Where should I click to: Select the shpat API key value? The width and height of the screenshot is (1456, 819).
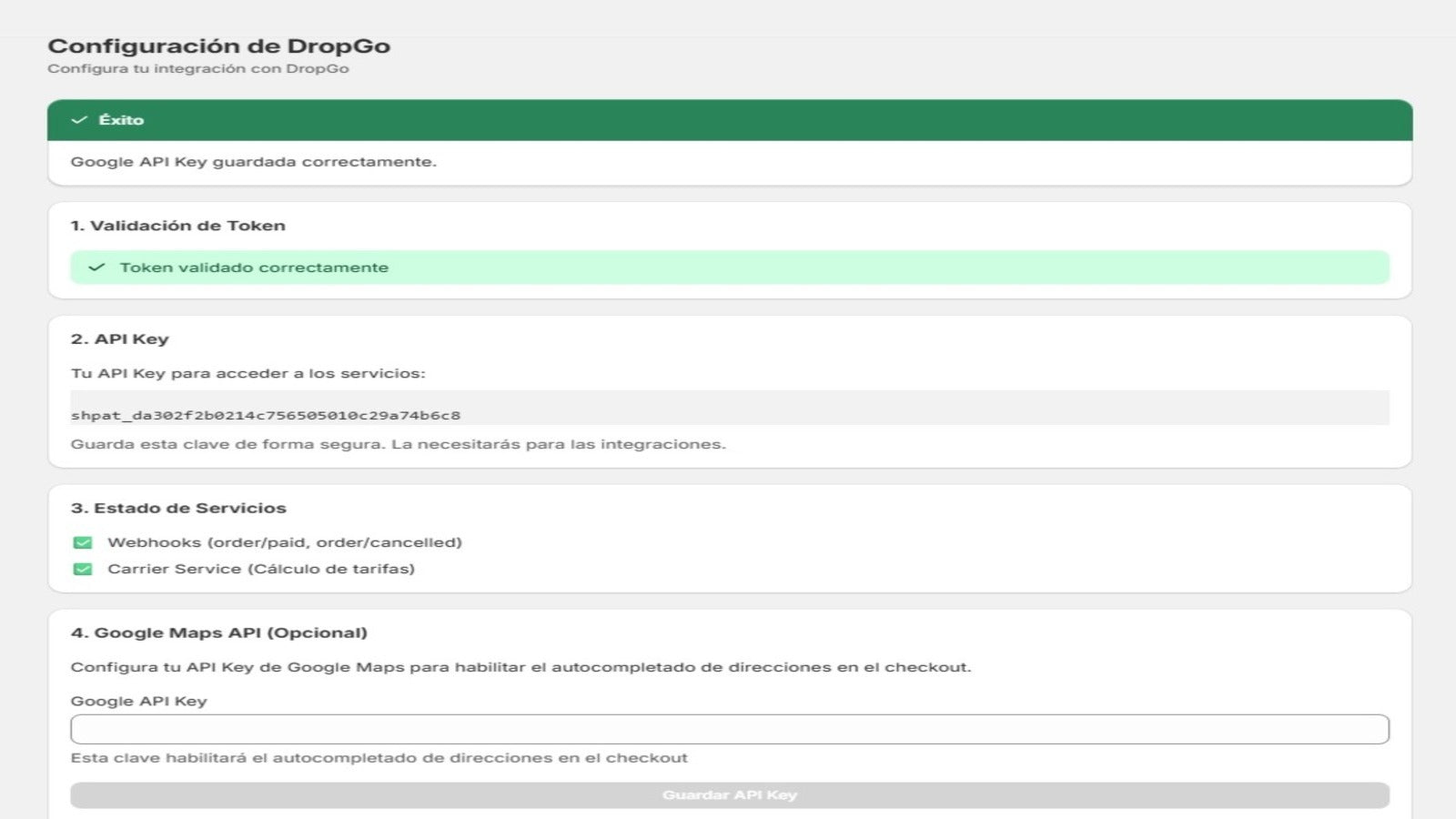pos(266,416)
